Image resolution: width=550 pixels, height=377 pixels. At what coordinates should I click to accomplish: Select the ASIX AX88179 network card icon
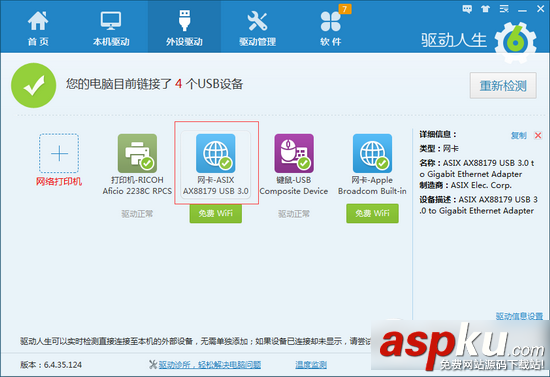pyautogui.click(x=216, y=153)
